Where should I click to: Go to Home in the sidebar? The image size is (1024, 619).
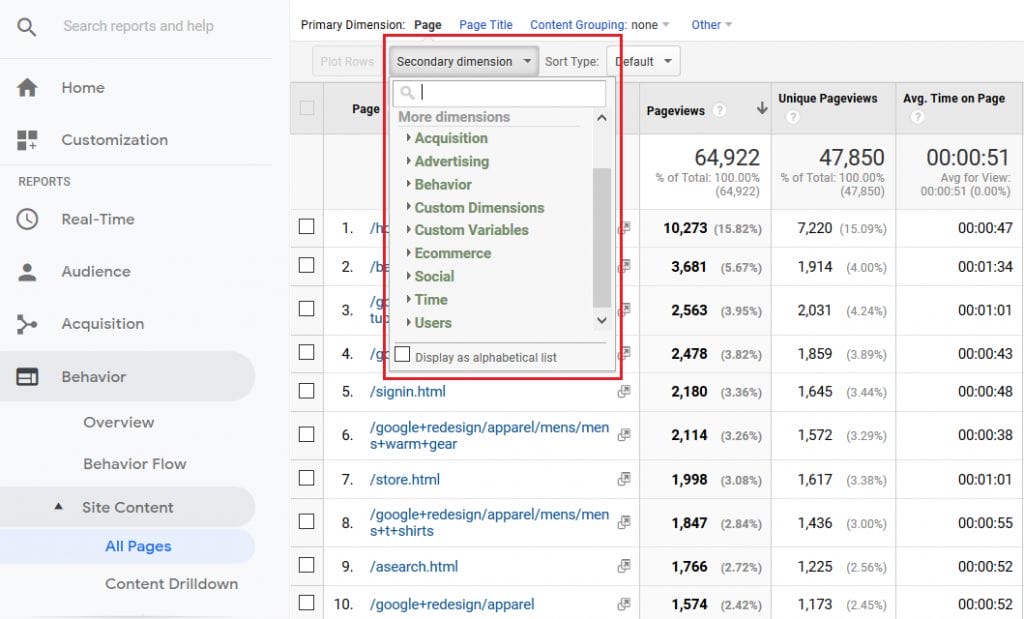[83, 87]
